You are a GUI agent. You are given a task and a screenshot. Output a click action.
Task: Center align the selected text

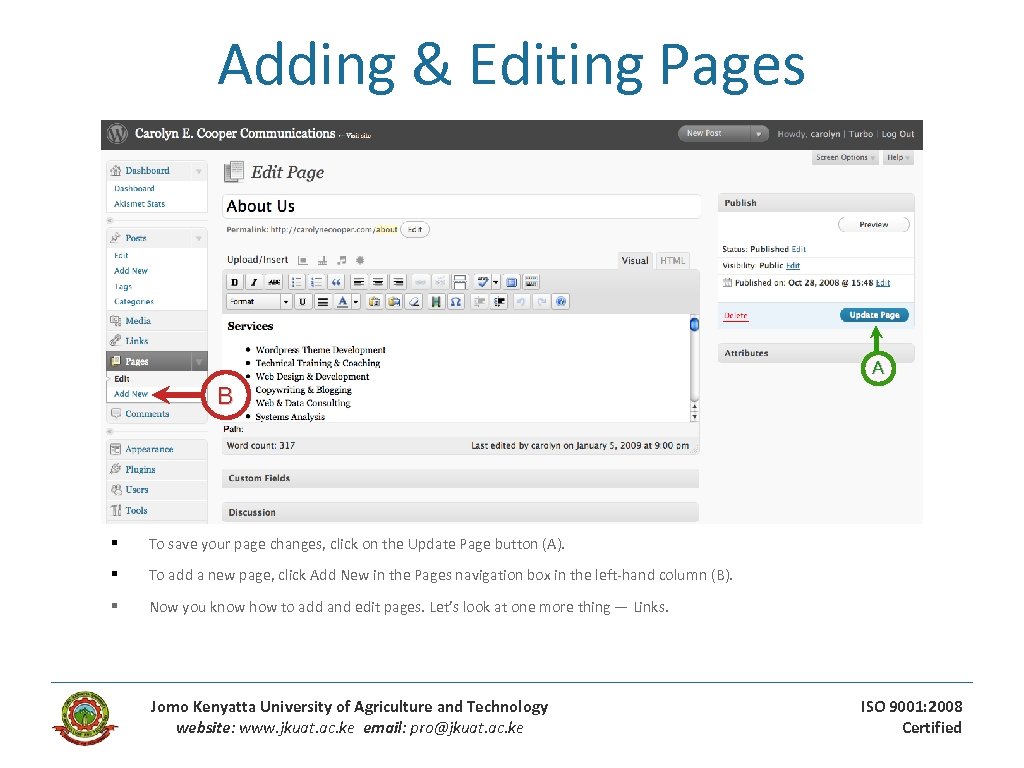pos(378,282)
